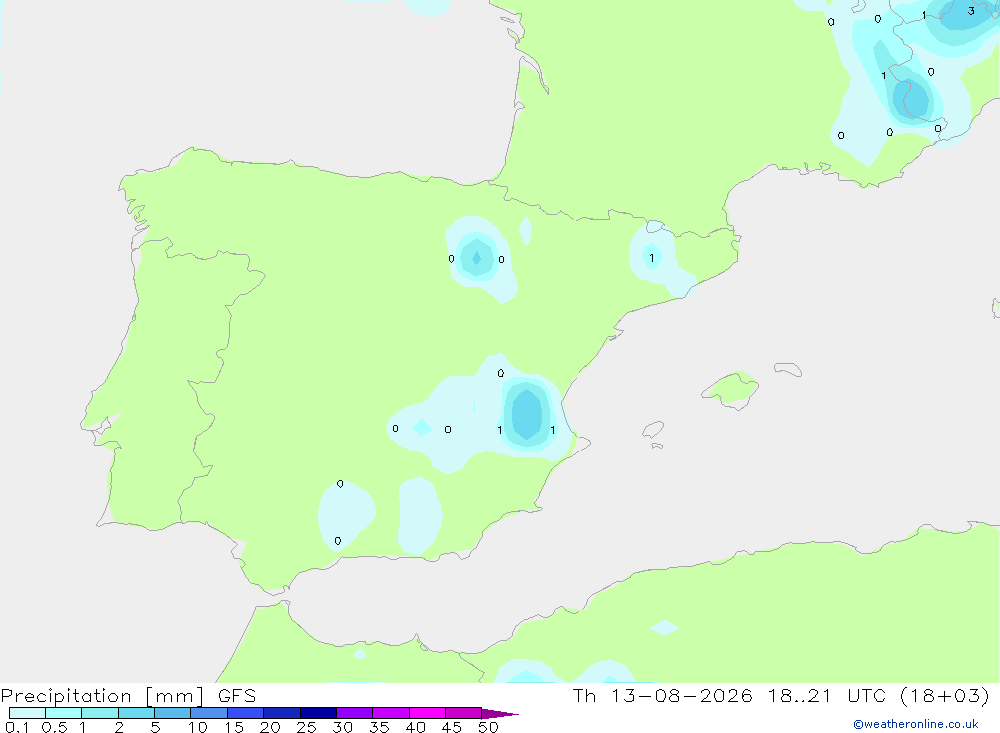Click the 2–5 mm legend color swatch
1000x733 pixels.
136,713
